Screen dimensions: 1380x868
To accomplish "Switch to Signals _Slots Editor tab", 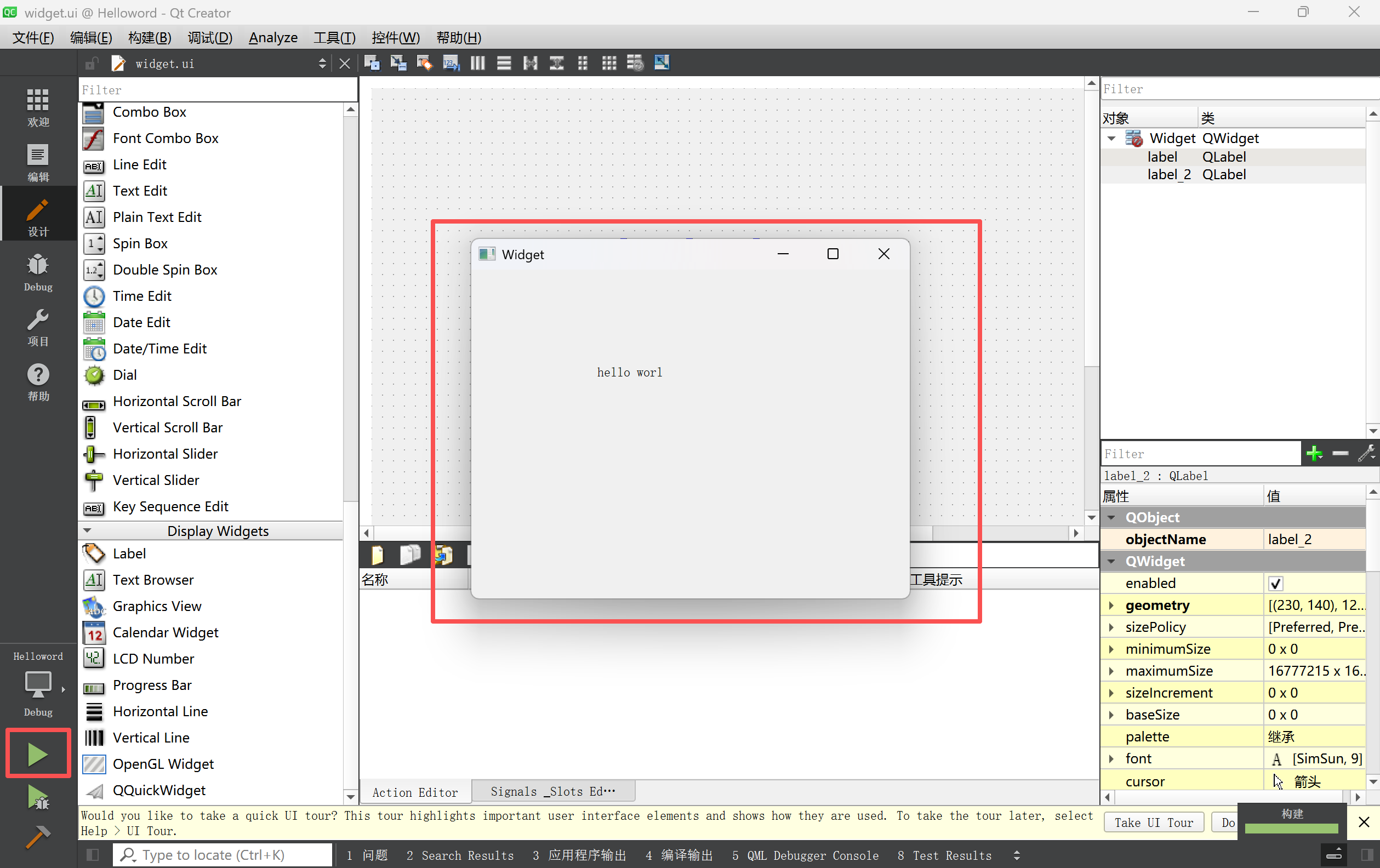I will pos(552,791).
